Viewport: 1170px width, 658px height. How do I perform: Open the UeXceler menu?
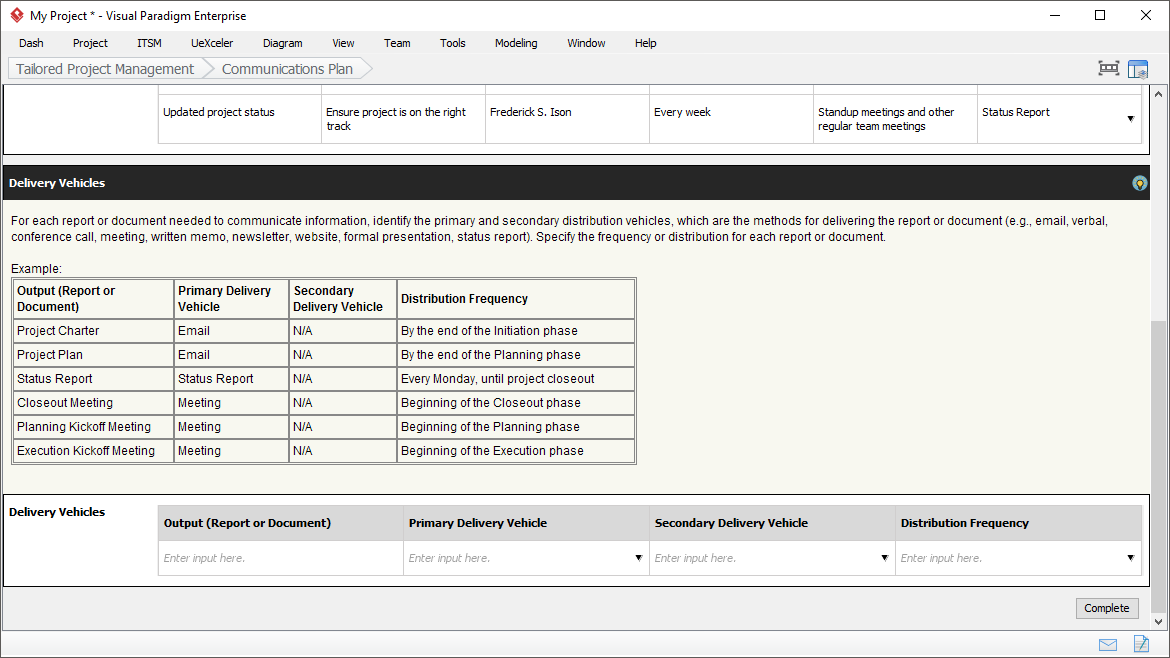click(x=212, y=43)
